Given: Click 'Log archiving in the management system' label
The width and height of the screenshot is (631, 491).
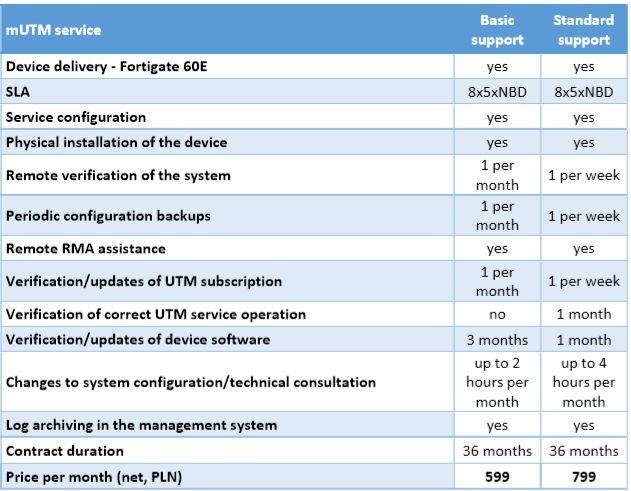Looking at the screenshot, I should click(141, 425).
